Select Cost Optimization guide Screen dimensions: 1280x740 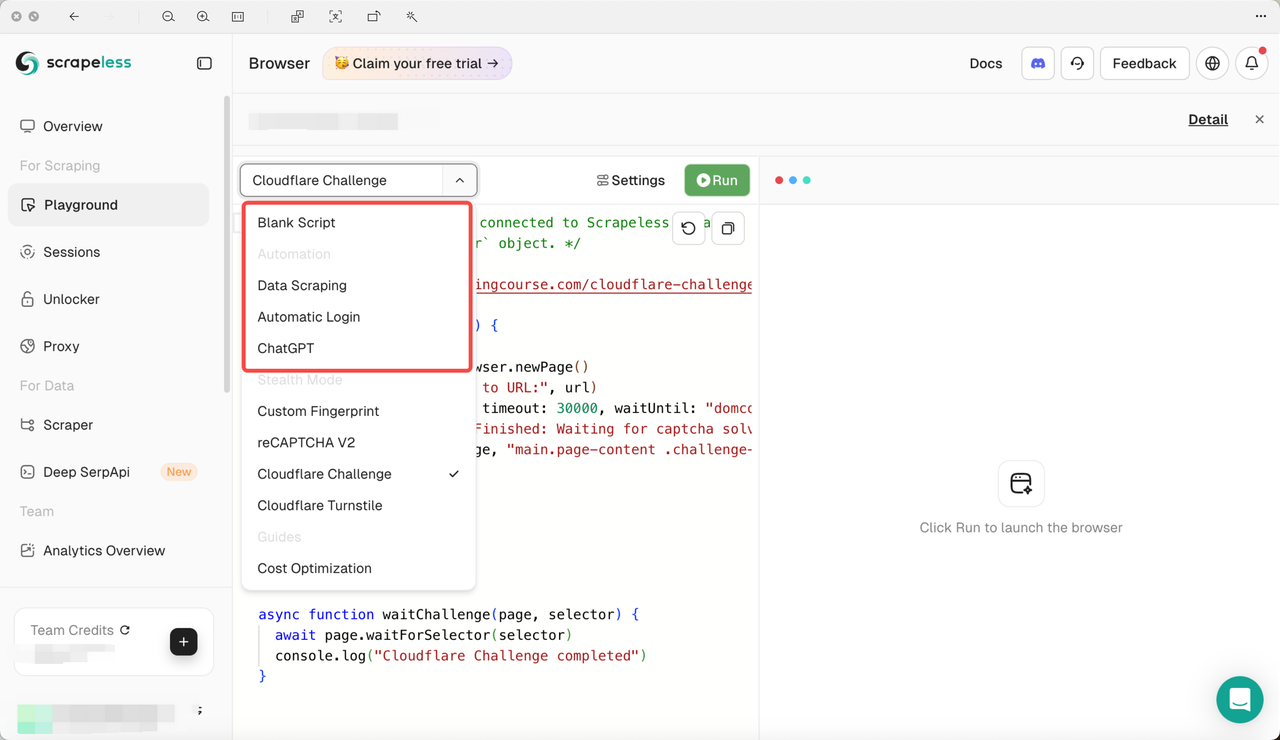(x=358, y=569)
